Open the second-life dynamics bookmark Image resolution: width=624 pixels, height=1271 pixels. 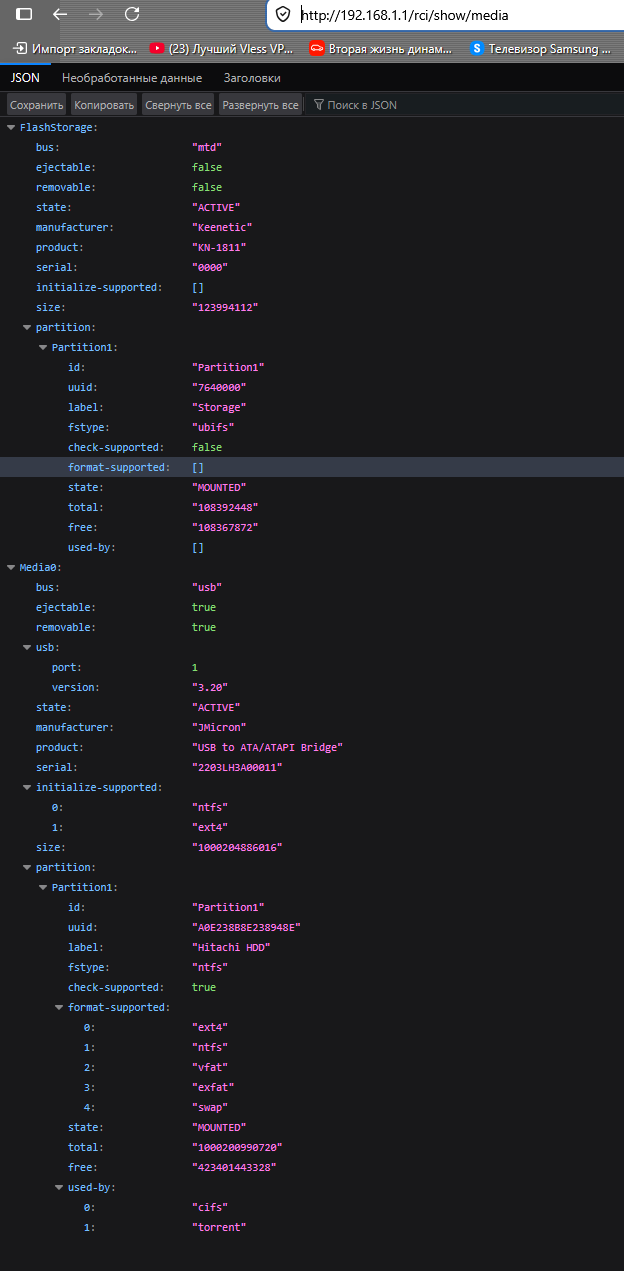(x=380, y=48)
